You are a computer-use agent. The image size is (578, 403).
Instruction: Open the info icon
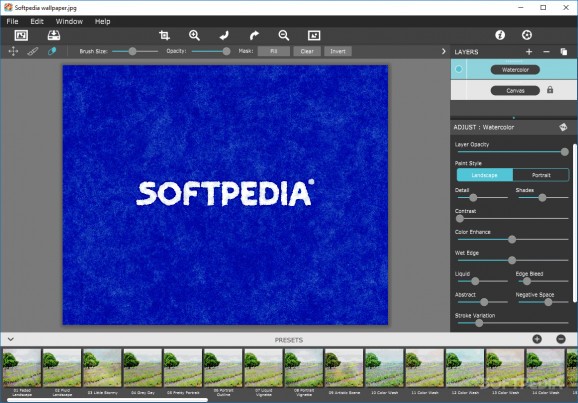[x=500, y=35]
